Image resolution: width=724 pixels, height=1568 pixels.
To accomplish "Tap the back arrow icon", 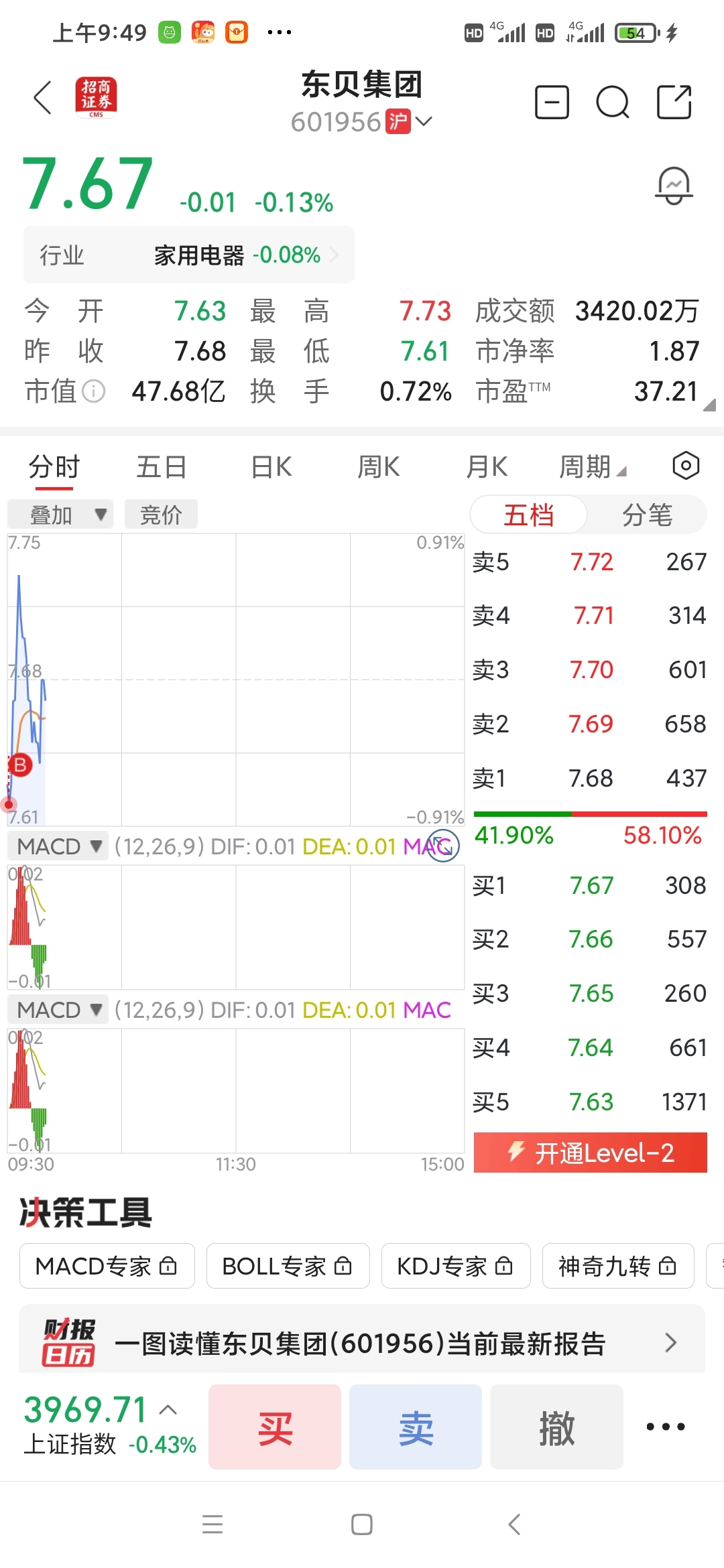I will (43, 98).
